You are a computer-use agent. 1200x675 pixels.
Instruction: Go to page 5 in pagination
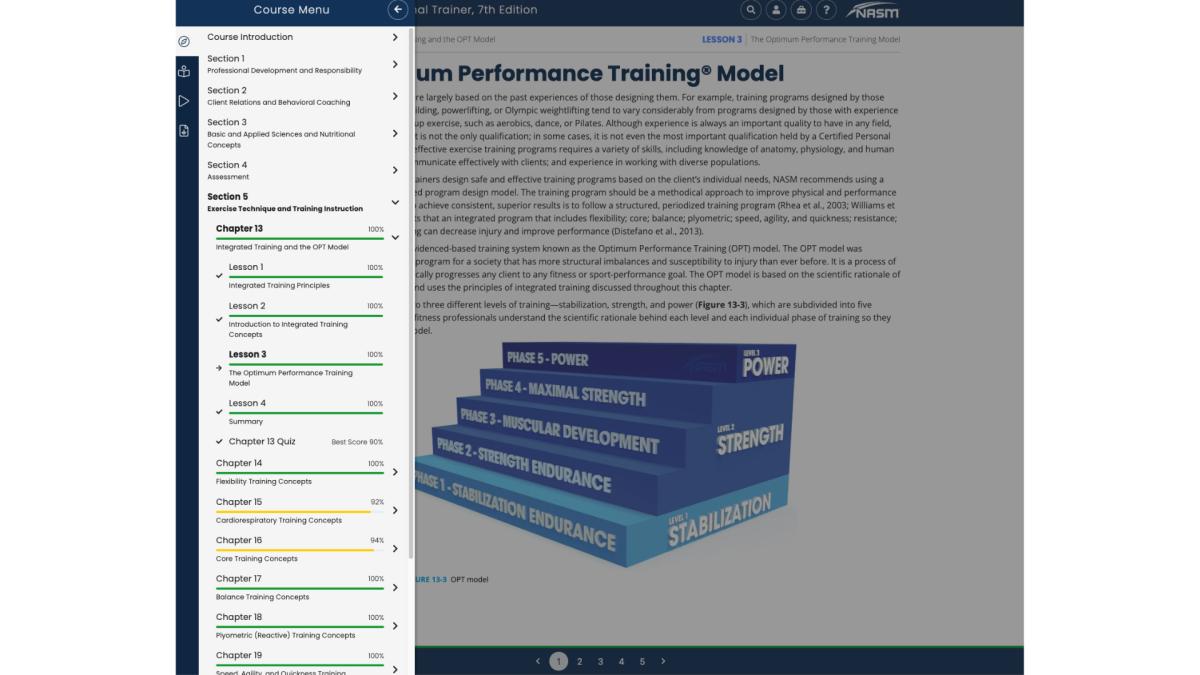(642, 661)
